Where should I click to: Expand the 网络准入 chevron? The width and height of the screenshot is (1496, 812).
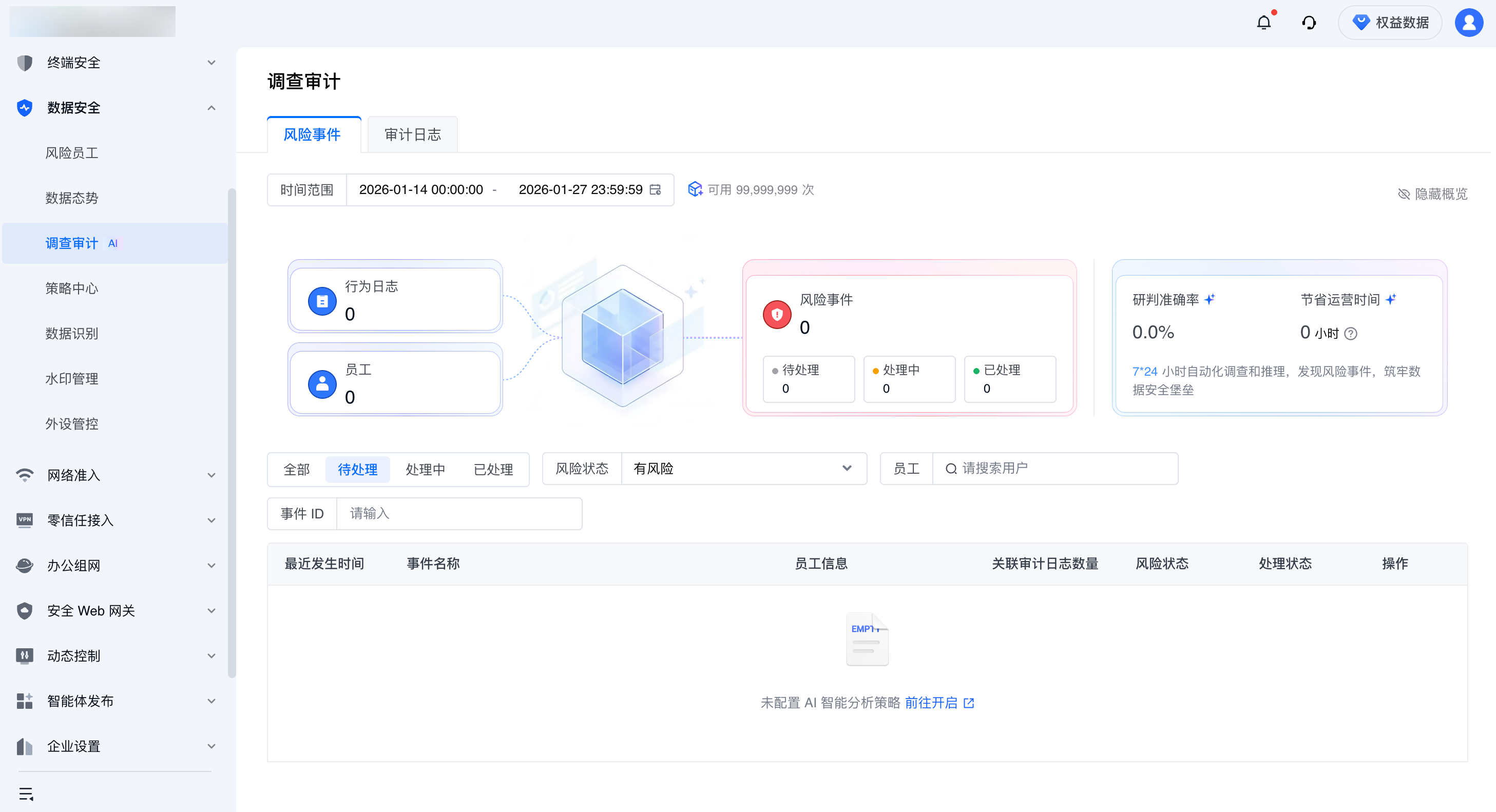tap(212, 475)
